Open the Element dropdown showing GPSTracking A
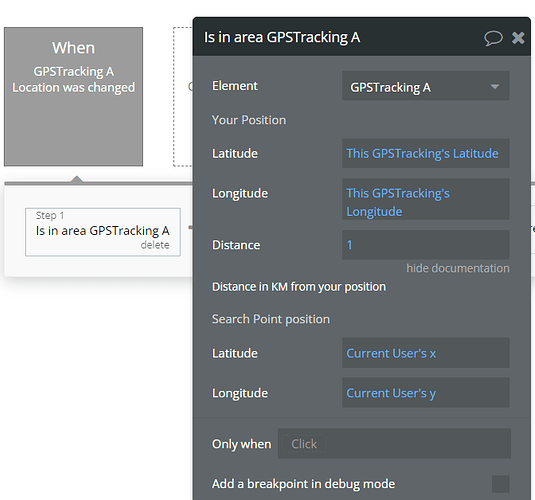Image resolution: width=535 pixels, height=500 pixels. pyautogui.click(x=425, y=86)
